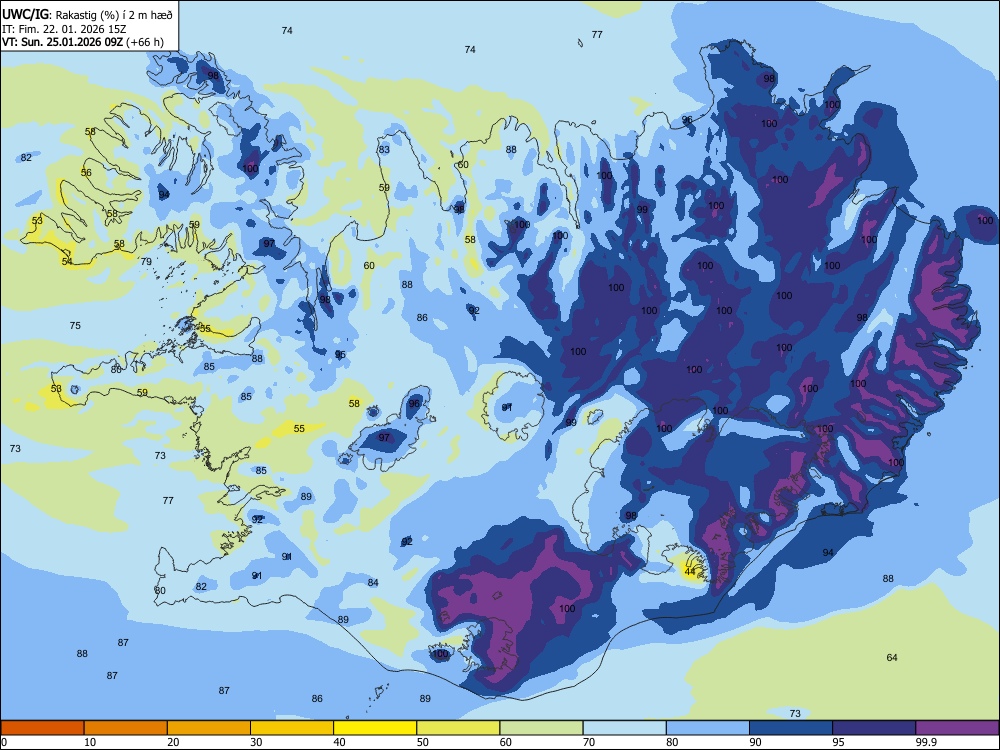Select the bright yellow 40–50 legend swatch

click(x=375, y=728)
